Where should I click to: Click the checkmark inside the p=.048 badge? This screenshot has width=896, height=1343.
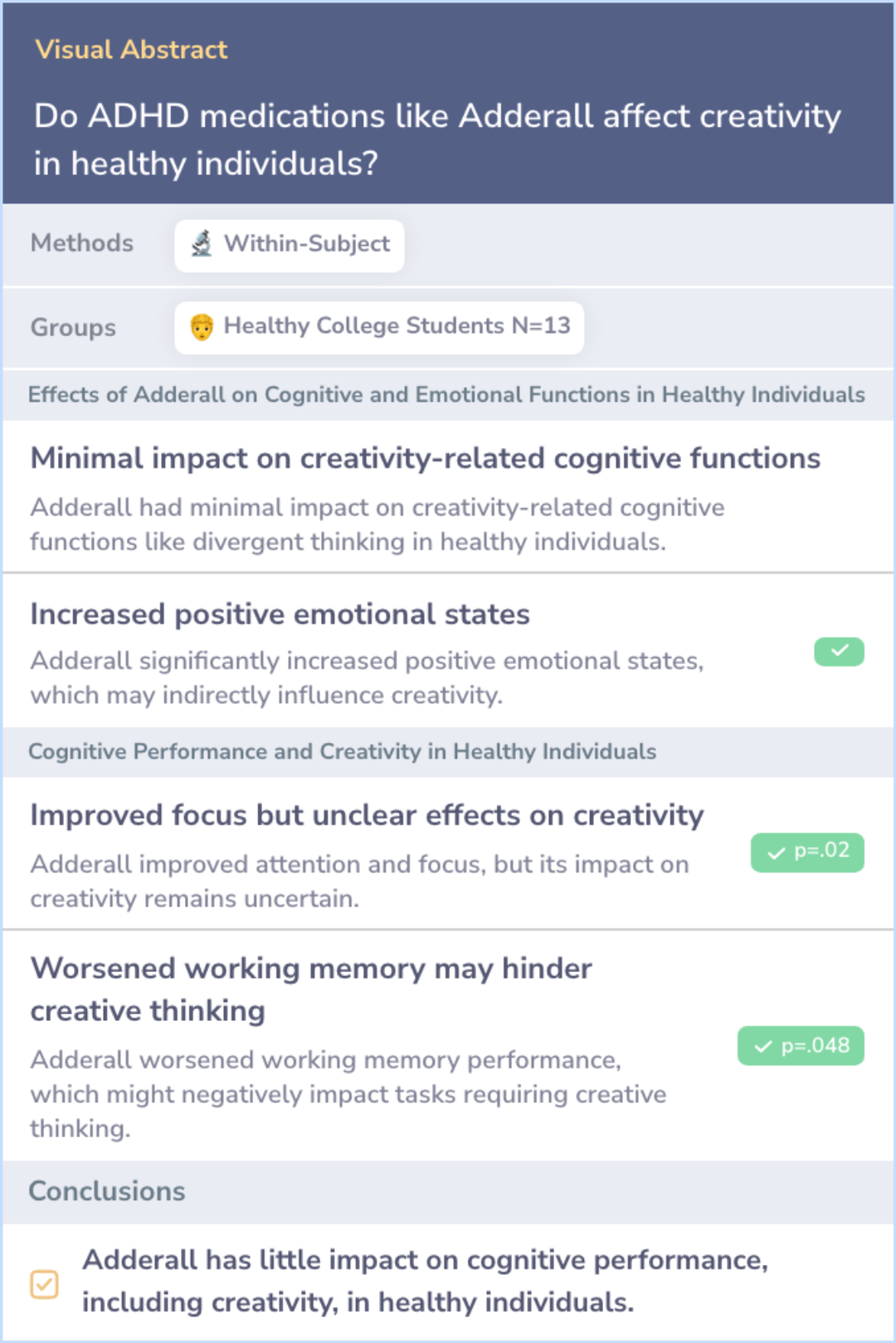763,1047
